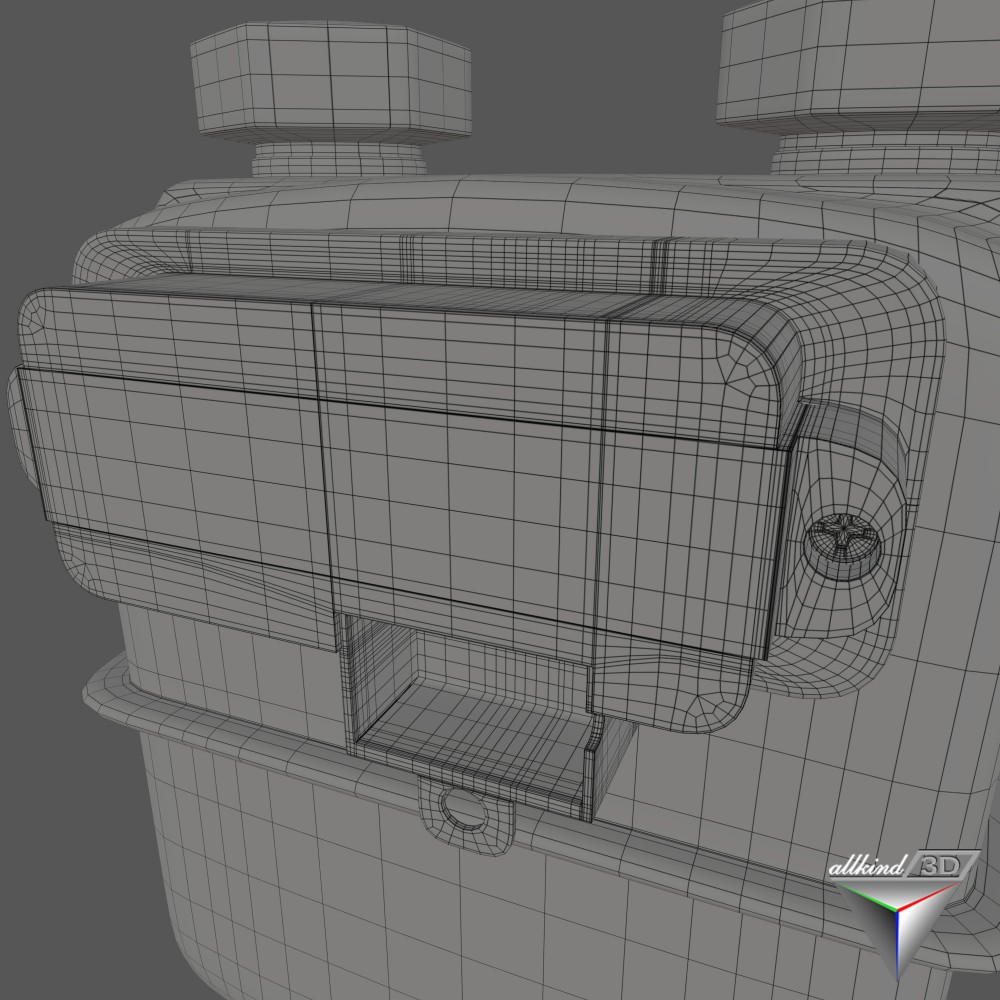Select the right hexagonal nut on top
1000x1000 pixels.
tap(858, 64)
